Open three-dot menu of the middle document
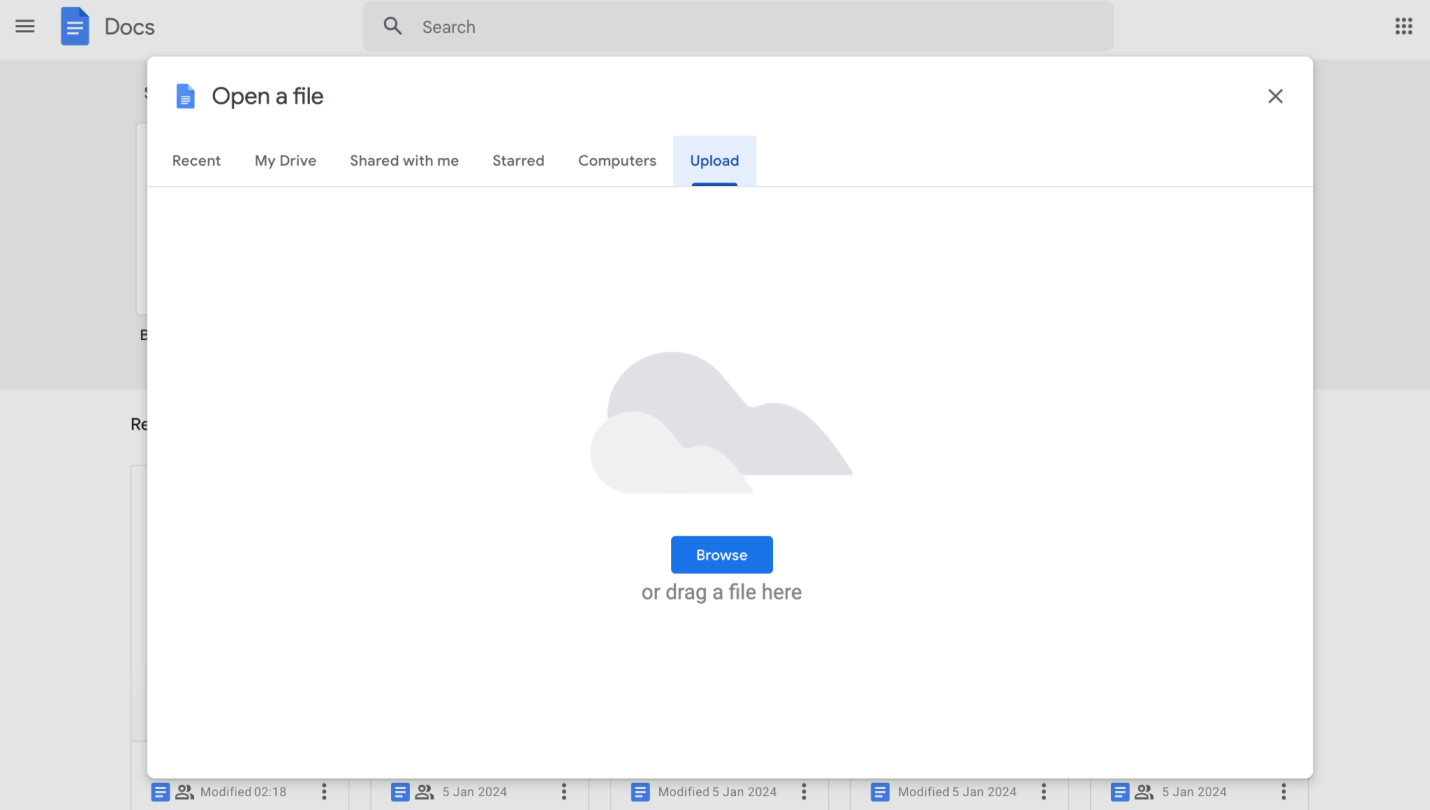Image resolution: width=1430 pixels, height=810 pixels. tap(804, 791)
